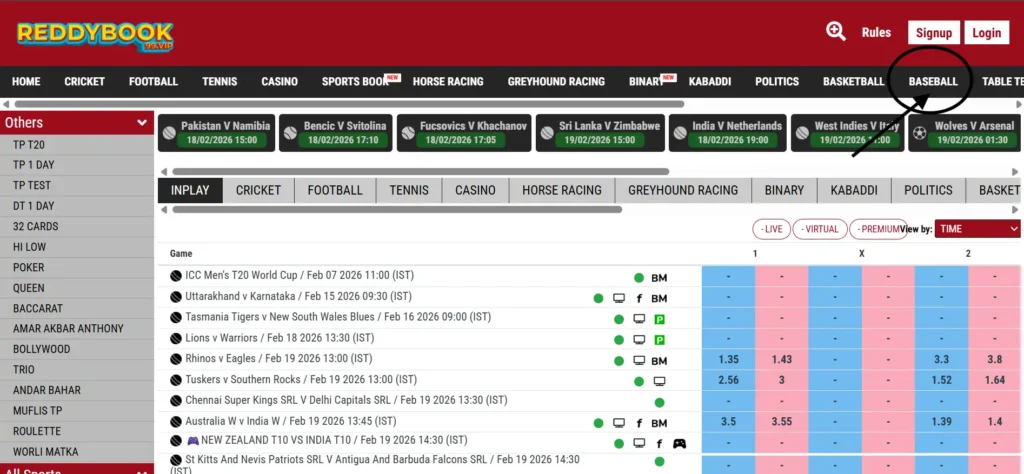This screenshot has height=474, width=1024.
Task: Click green live dot for Chennai Super Kings SRL
Action: pyautogui.click(x=660, y=402)
